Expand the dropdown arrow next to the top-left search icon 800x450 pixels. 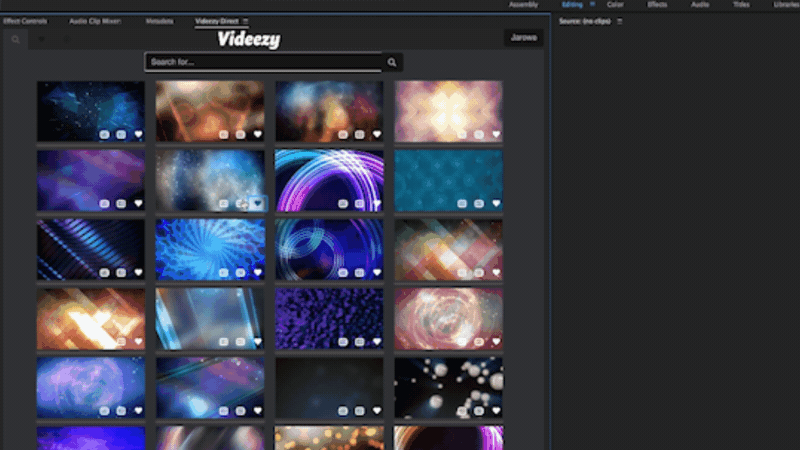pos(42,40)
